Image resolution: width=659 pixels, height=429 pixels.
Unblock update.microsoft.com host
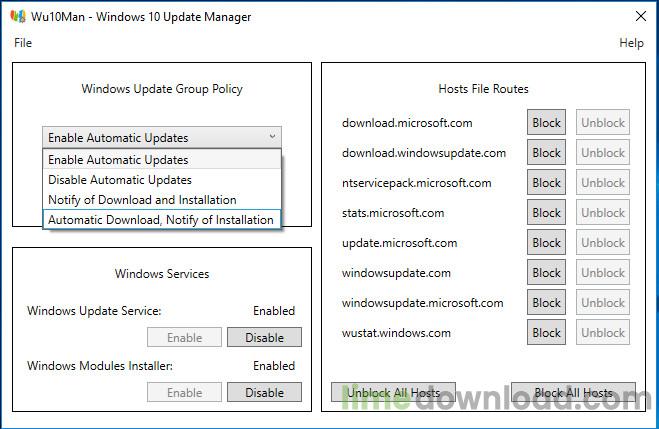(x=603, y=242)
